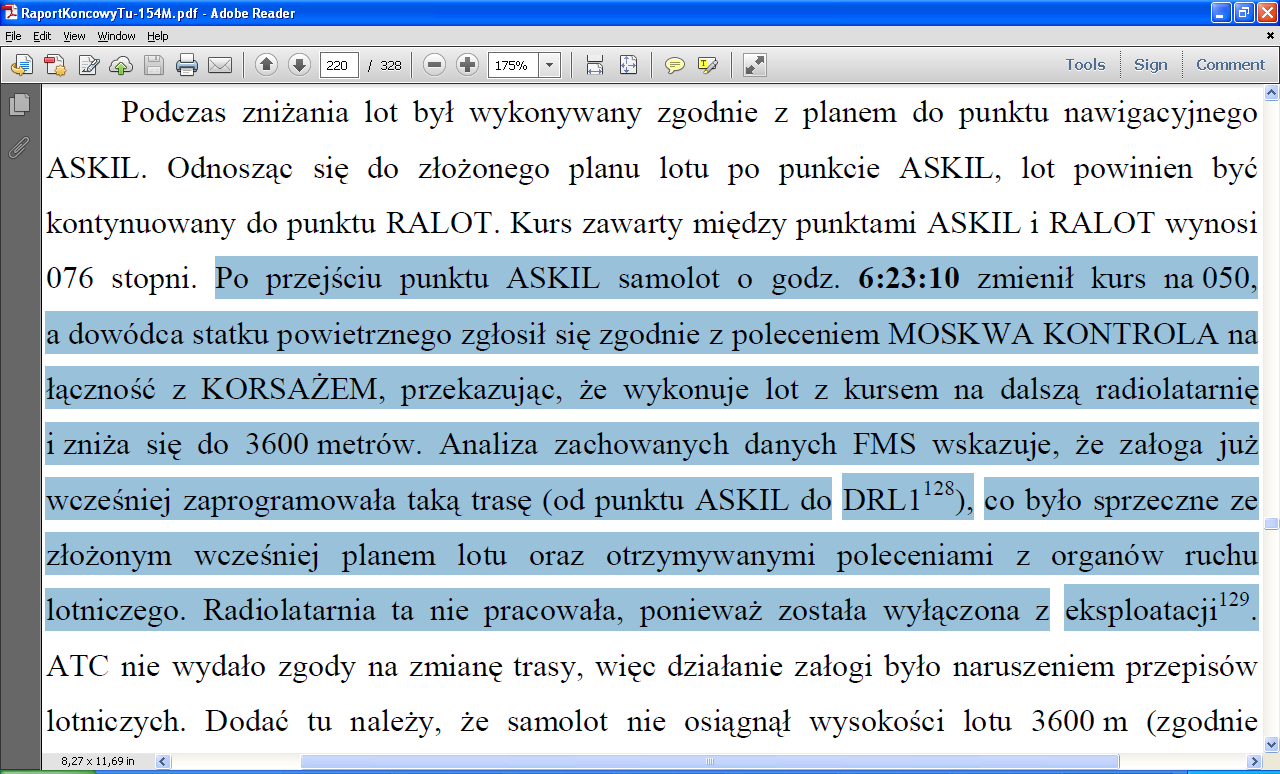This screenshot has width=1280, height=774.
Task: Click the Create PDF online icon
Action: click(x=55, y=65)
